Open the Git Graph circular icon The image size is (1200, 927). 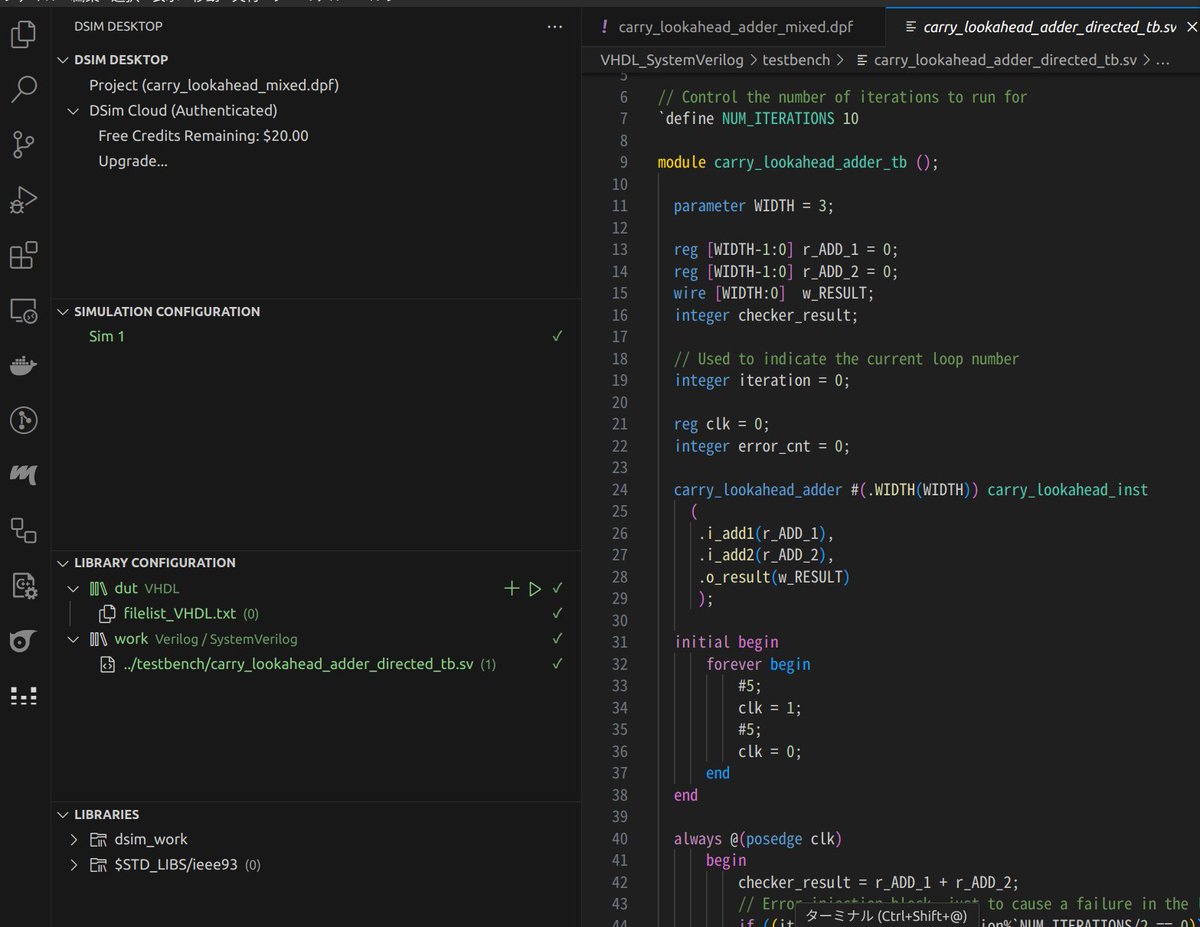(24, 420)
